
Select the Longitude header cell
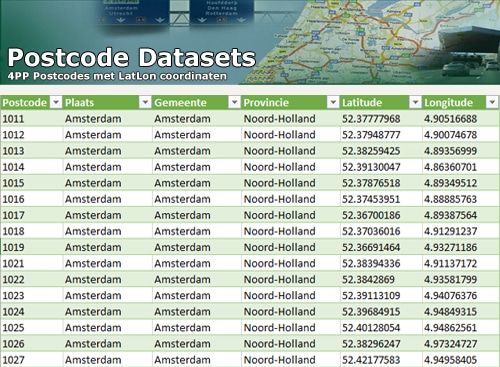(461, 102)
